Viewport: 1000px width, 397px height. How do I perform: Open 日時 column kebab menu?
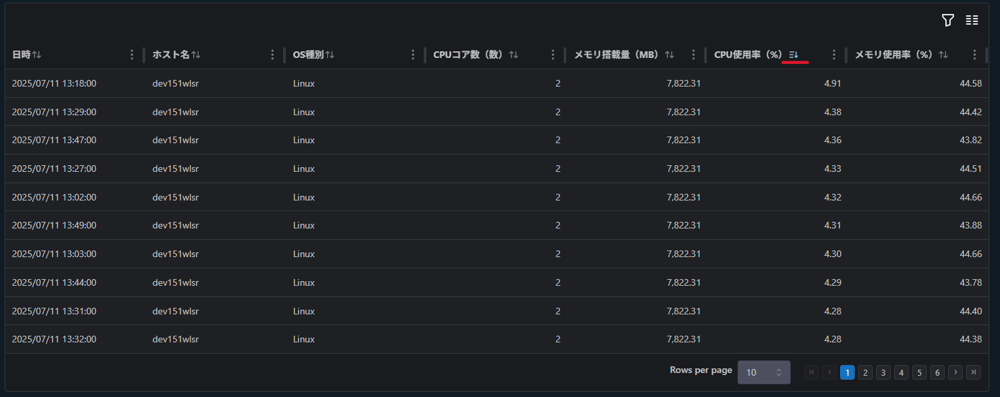pyautogui.click(x=132, y=55)
